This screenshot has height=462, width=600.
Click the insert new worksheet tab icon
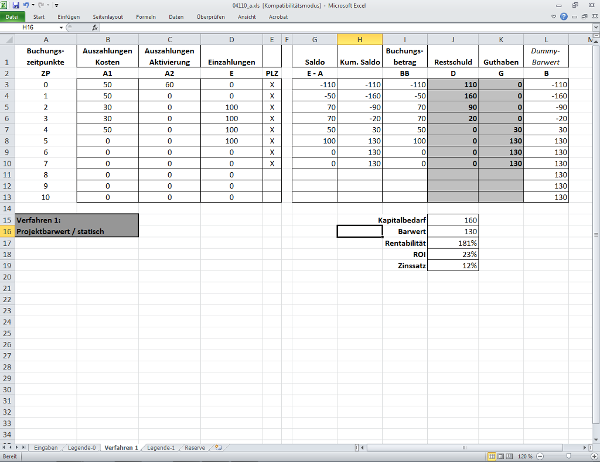[x=219, y=448]
